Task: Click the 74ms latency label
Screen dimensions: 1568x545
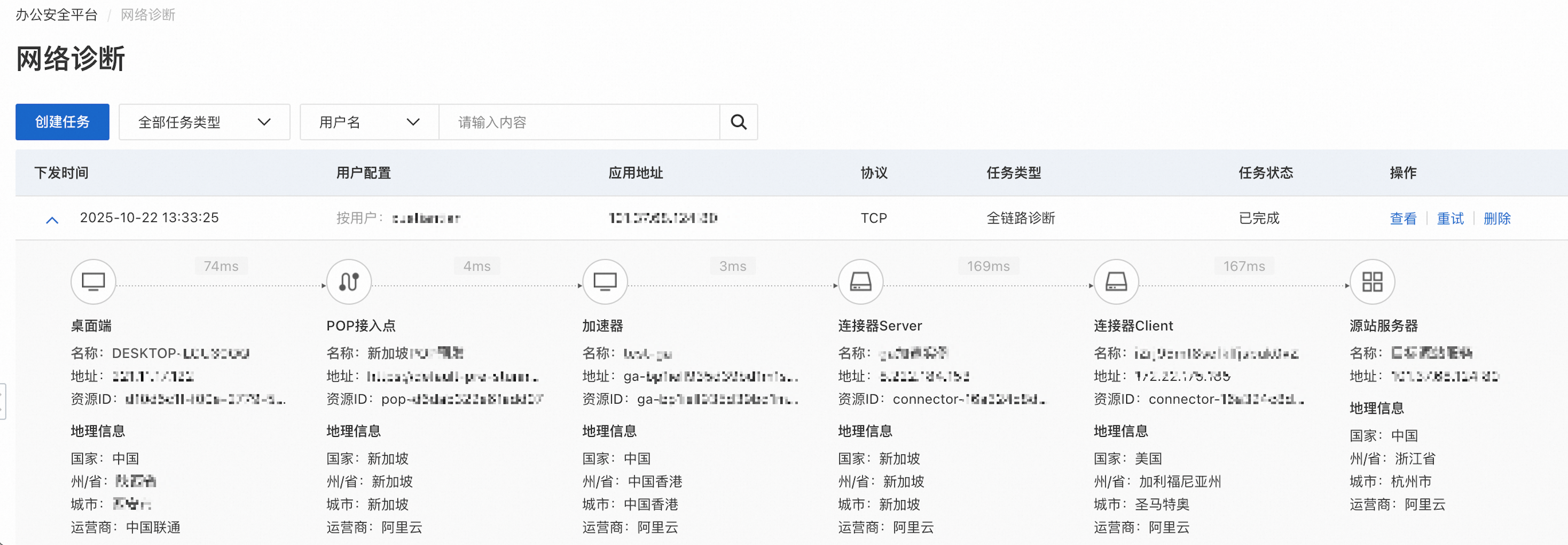Action: [221, 266]
